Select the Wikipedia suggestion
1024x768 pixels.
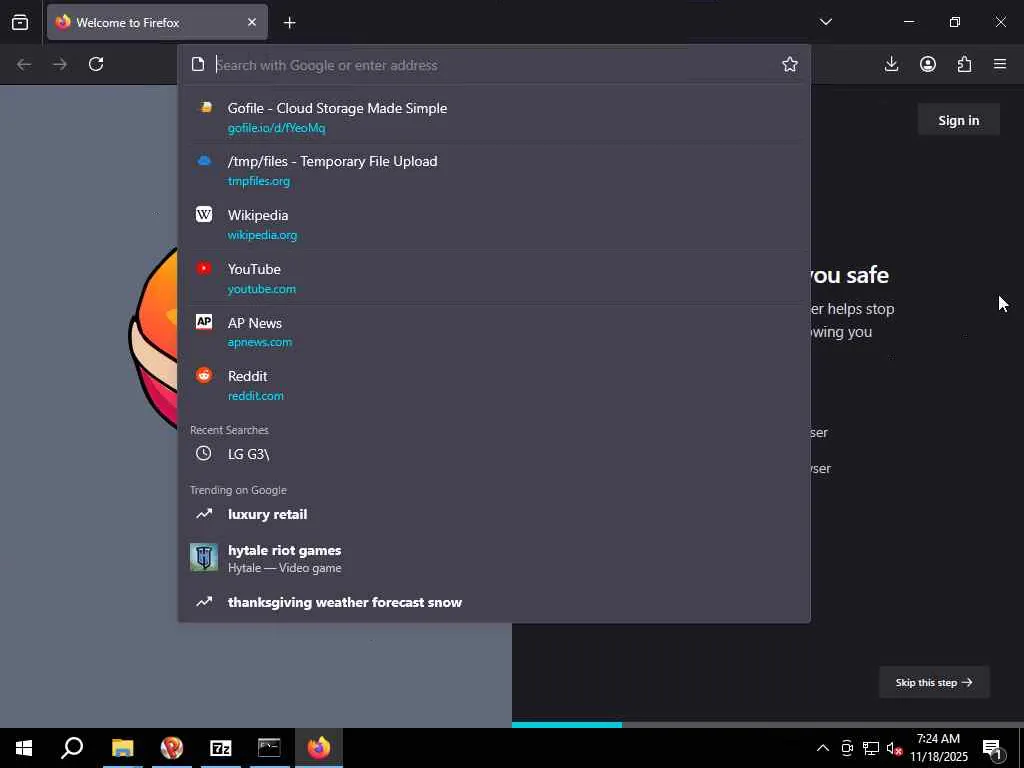coord(494,224)
